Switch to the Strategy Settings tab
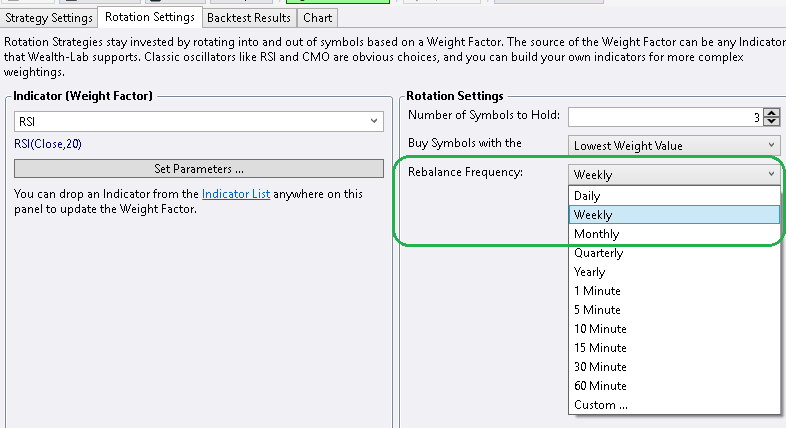The width and height of the screenshot is (786, 428). point(49,17)
